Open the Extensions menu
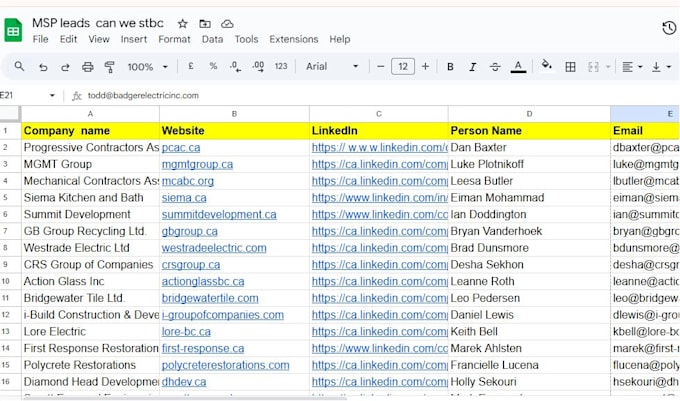The height and width of the screenshot is (401, 680). coord(294,39)
